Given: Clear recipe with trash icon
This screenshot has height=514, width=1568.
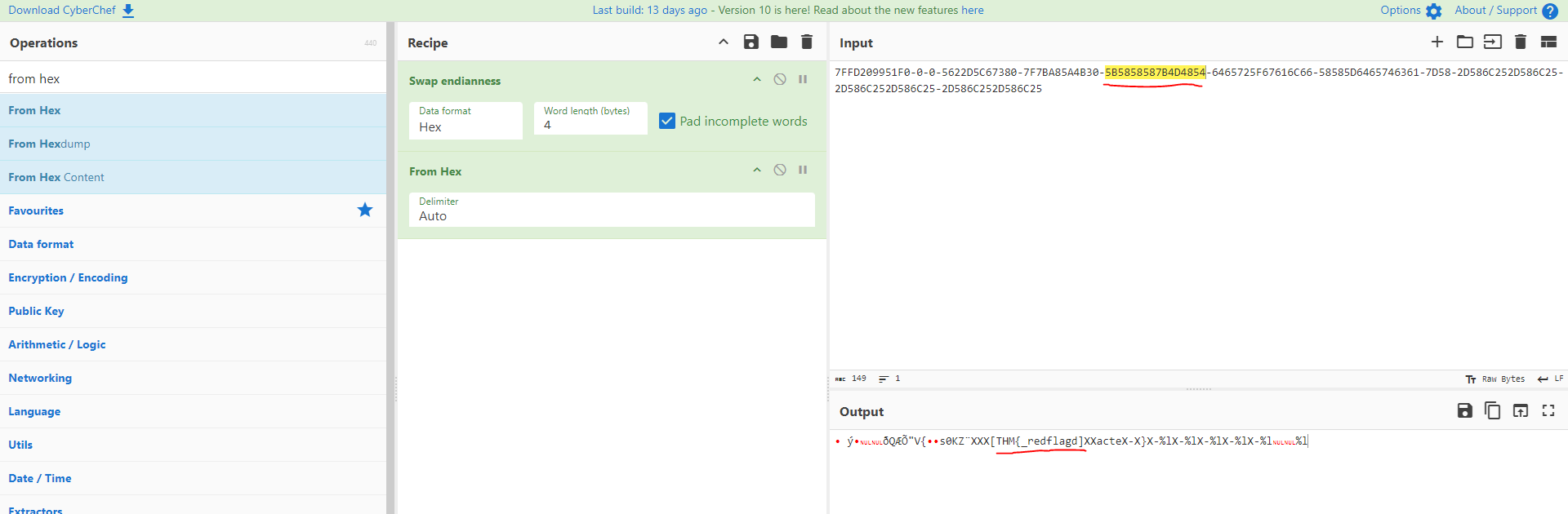Looking at the screenshot, I should point(807,42).
